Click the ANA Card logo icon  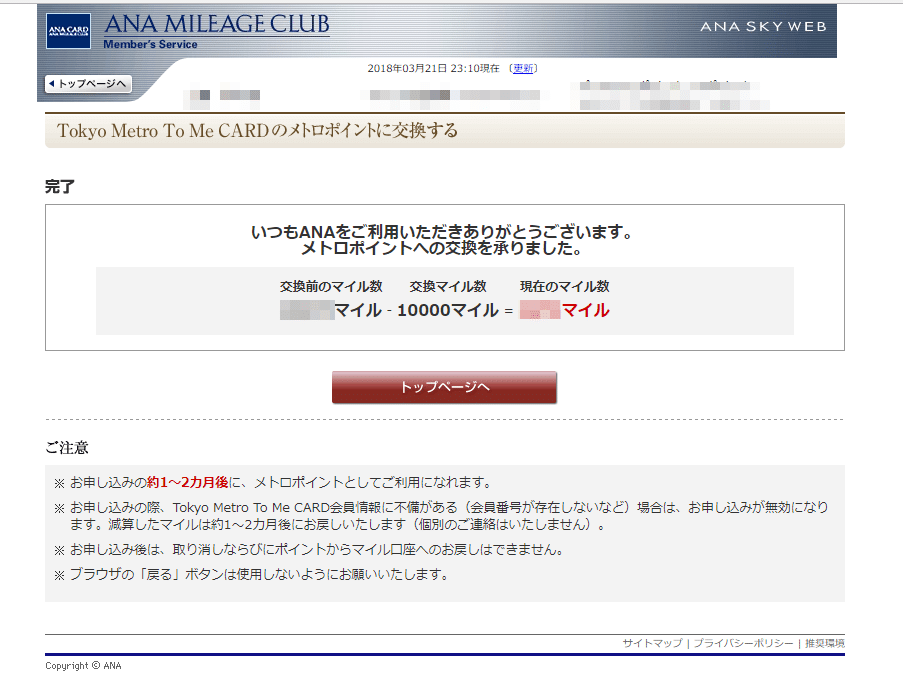(68, 31)
